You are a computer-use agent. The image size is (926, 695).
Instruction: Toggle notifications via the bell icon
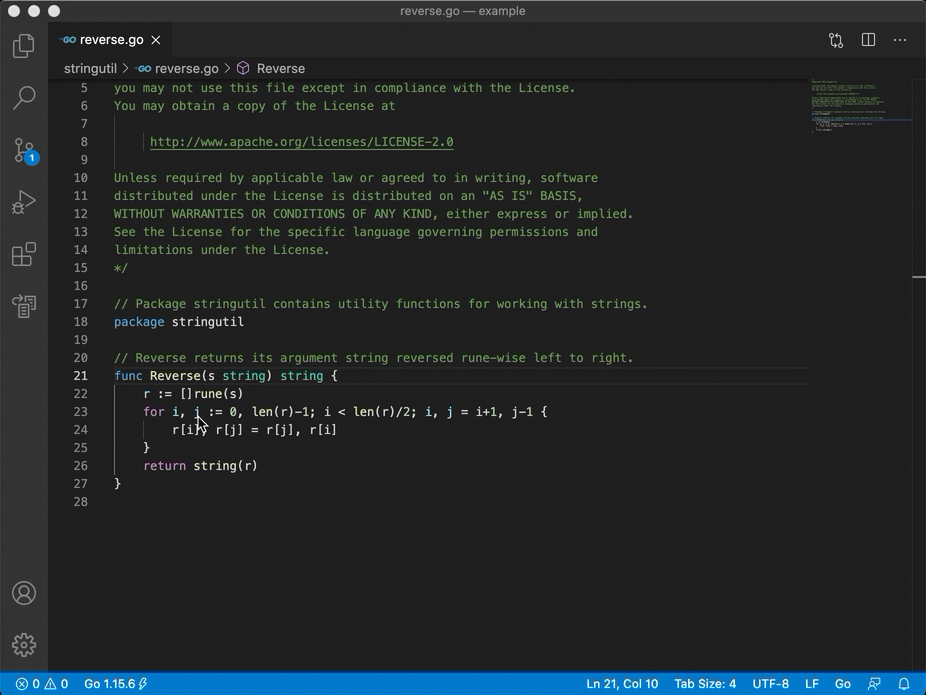click(902, 684)
